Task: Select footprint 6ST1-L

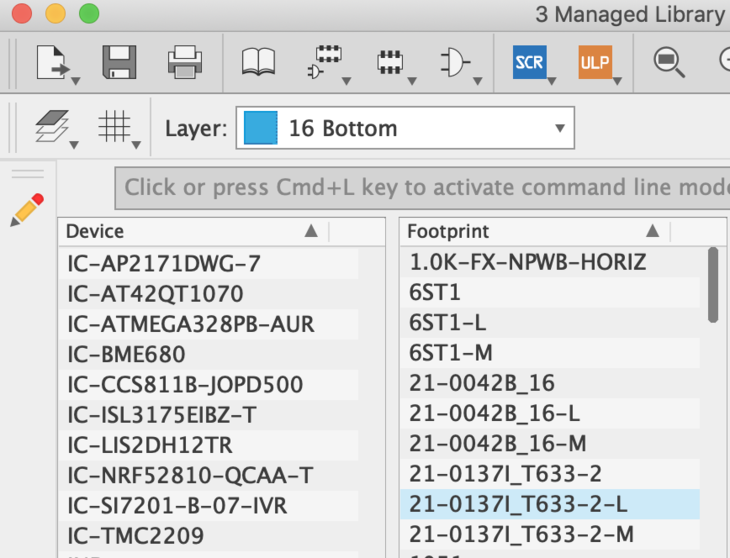Action: [550, 323]
